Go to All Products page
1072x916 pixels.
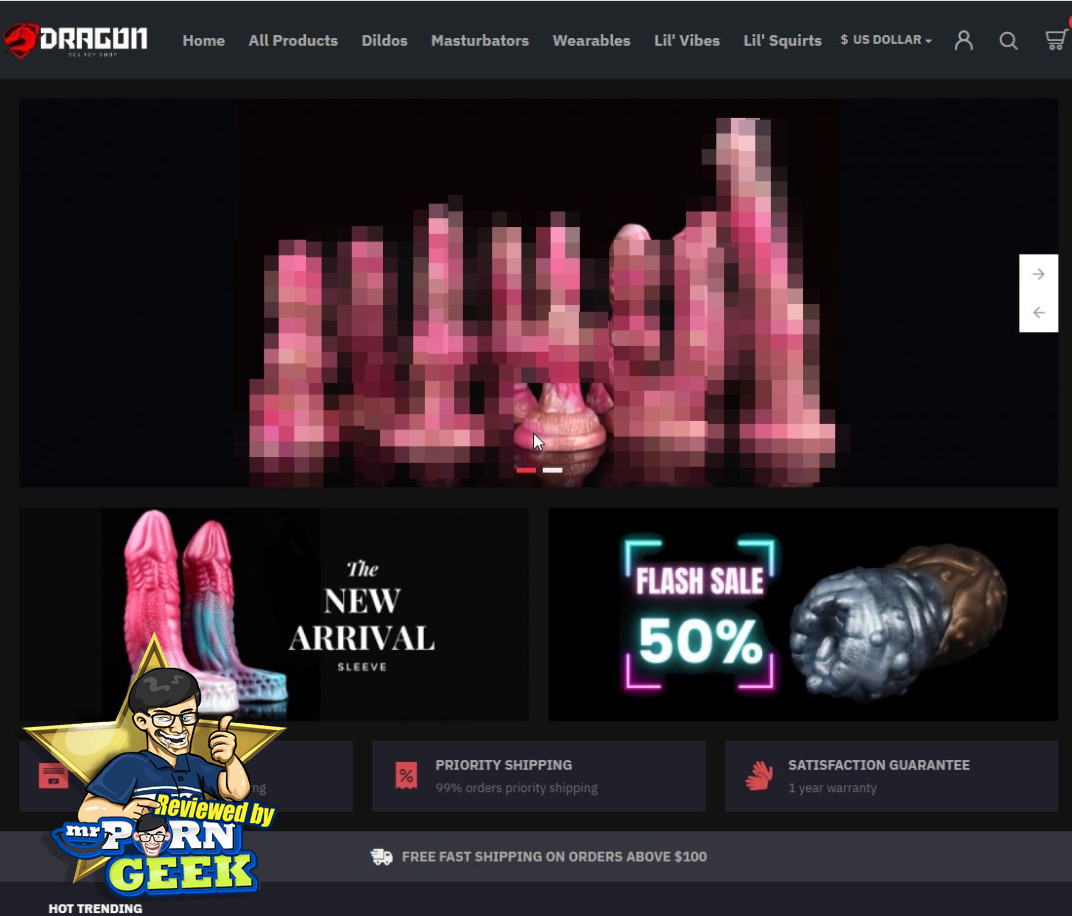293,41
